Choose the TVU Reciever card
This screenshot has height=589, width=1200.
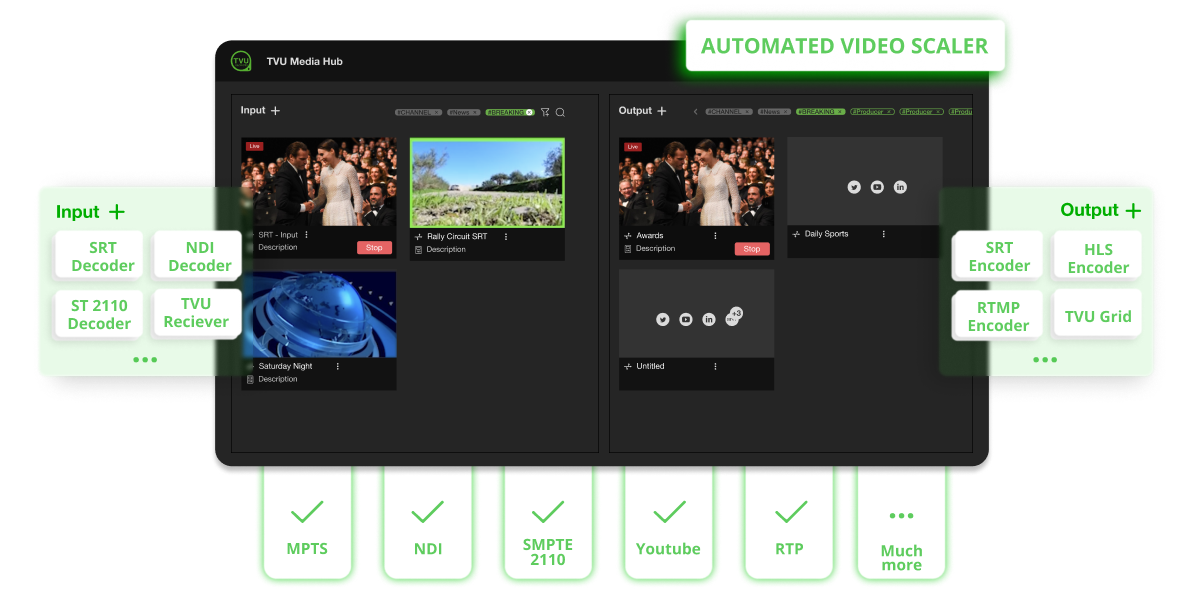point(197,313)
